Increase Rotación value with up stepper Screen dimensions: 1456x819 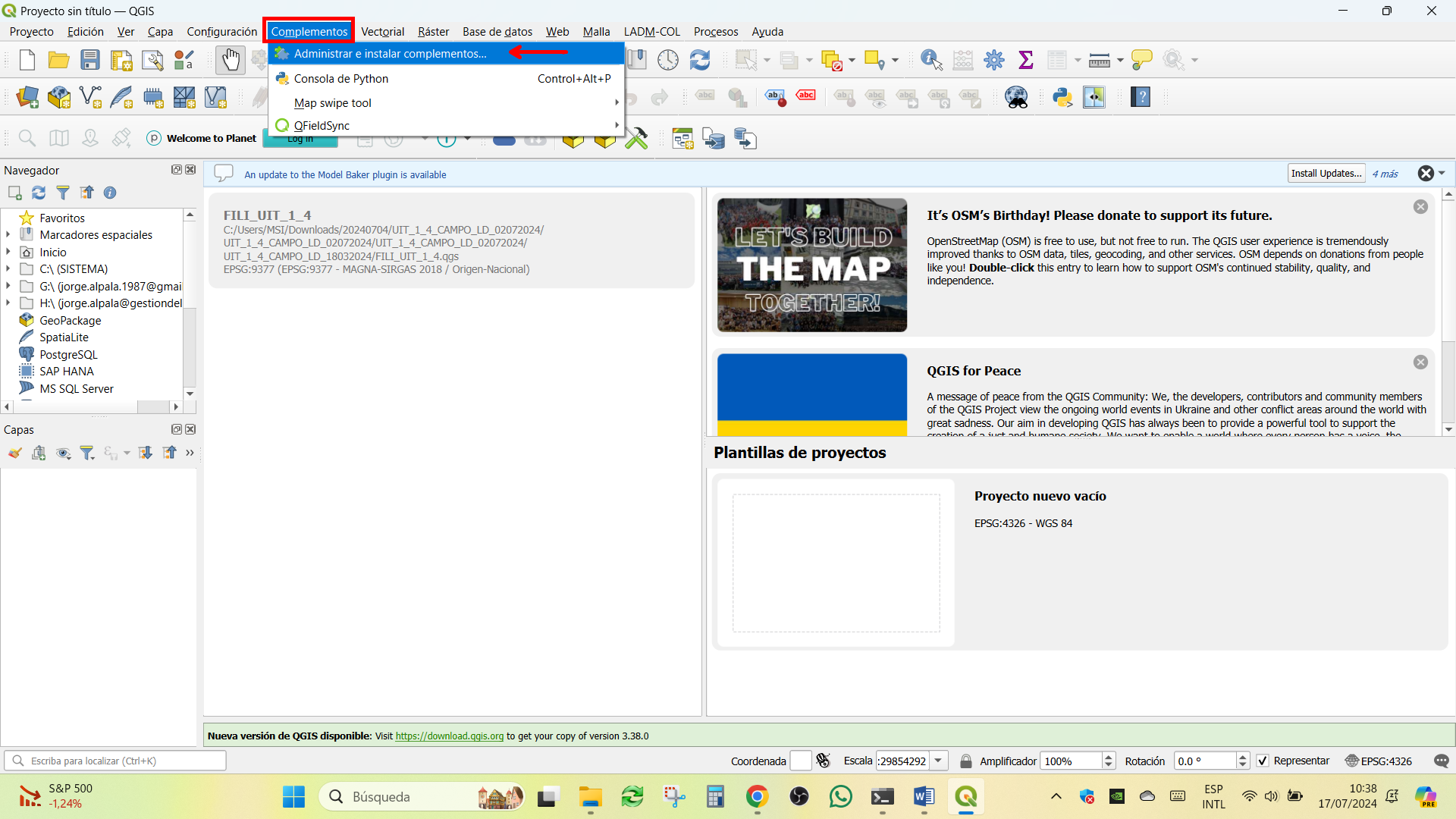point(1242,756)
